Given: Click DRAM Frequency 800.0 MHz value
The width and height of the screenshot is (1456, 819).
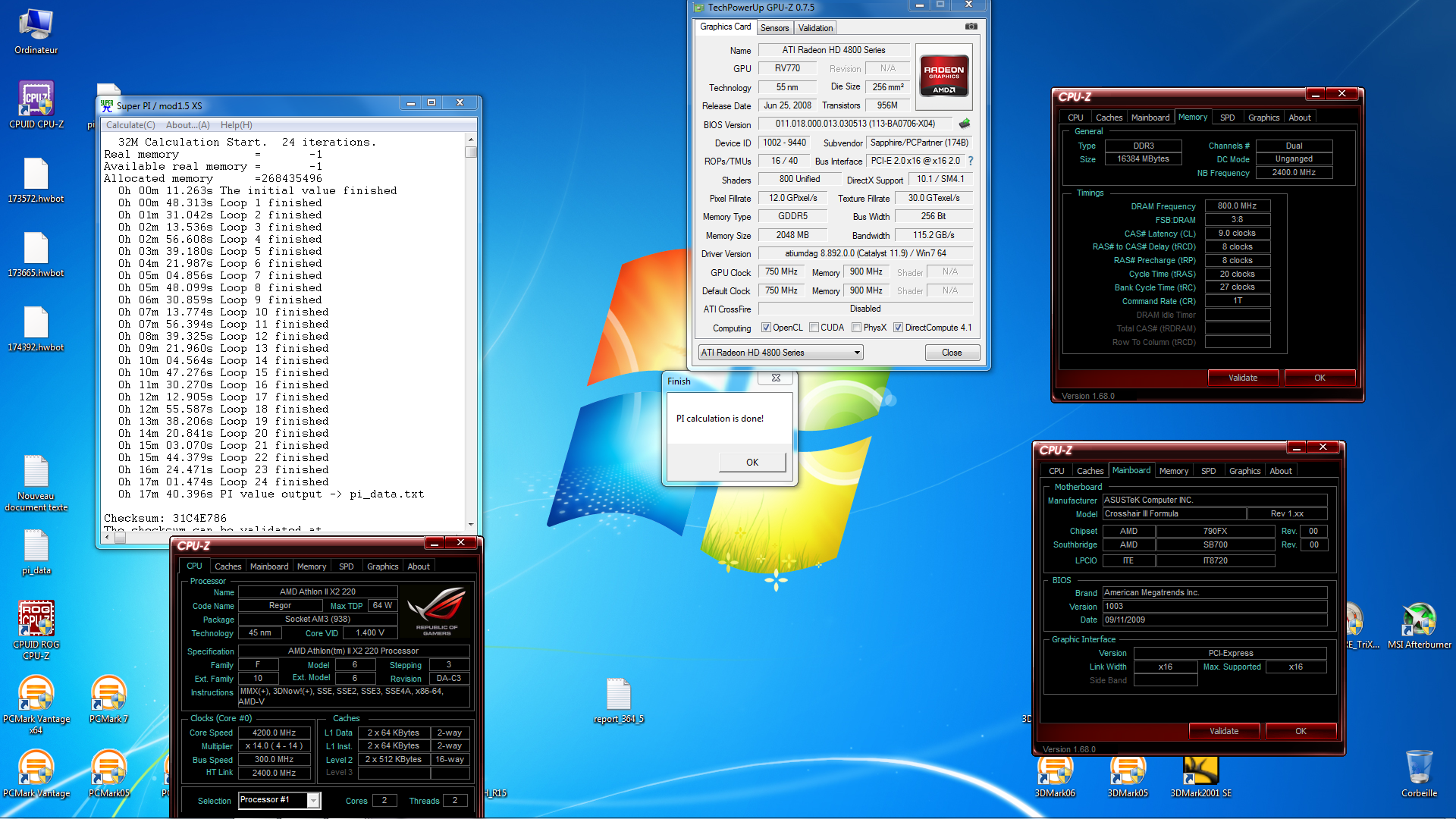Looking at the screenshot, I should (1237, 206).
